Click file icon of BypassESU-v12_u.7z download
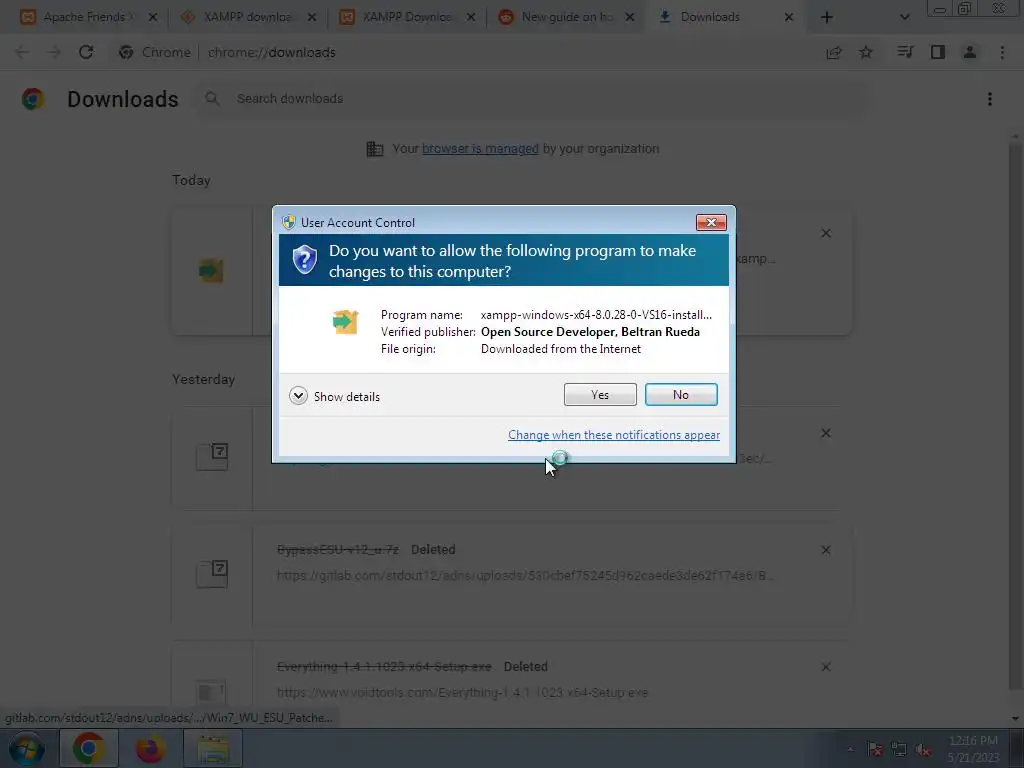Image resolution: width=1024 pixels, height=768 pixels. point(212,573)
